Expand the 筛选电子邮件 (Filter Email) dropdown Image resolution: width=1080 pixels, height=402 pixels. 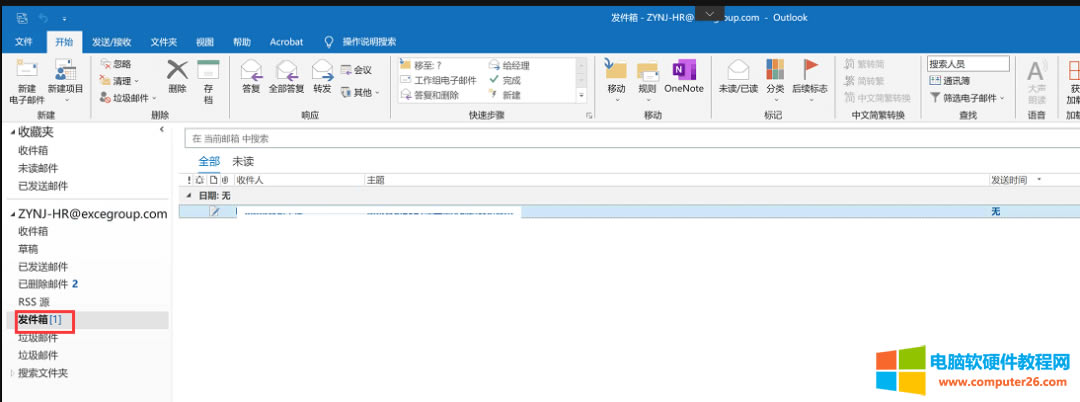[969, 98]
